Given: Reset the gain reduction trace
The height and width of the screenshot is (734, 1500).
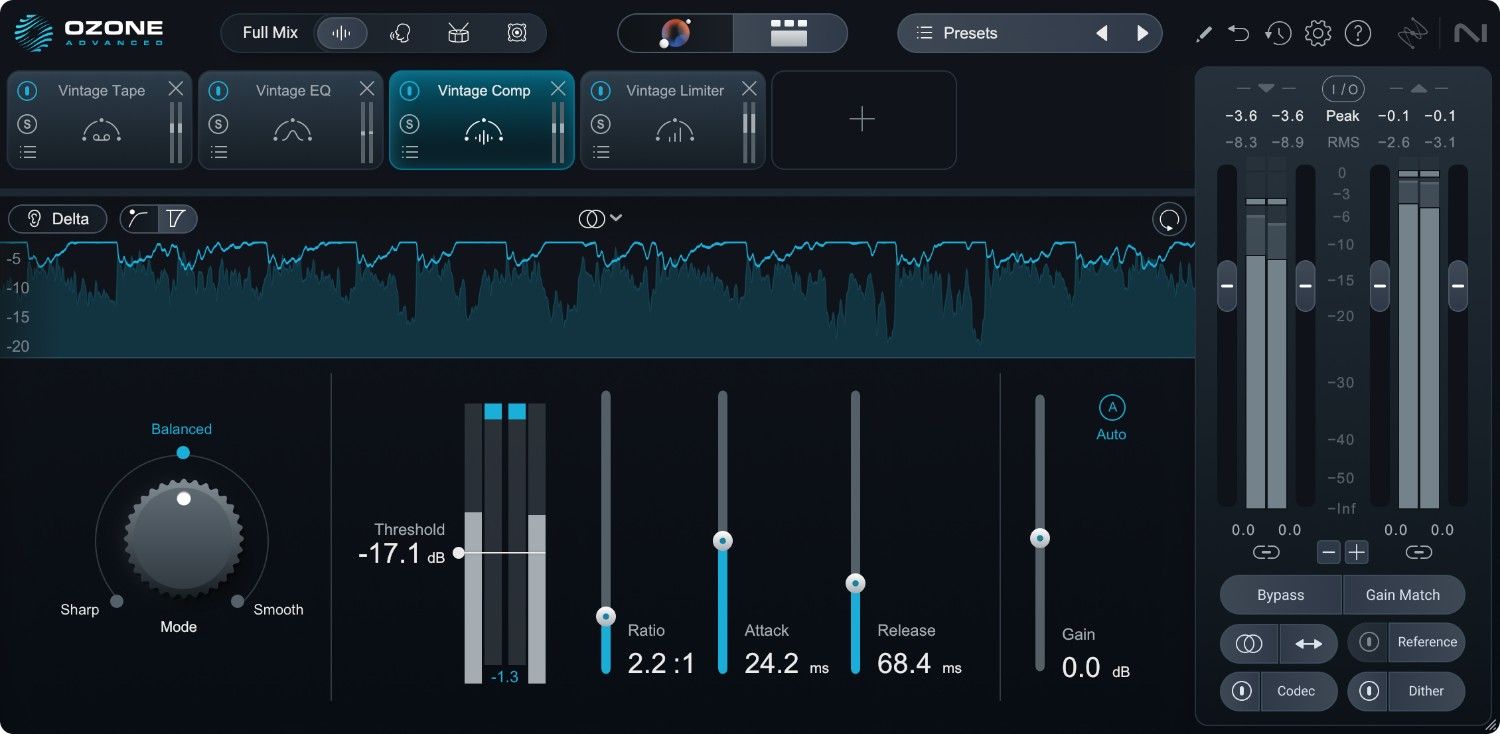Looking at the screenshot, I should [1168, 219].
